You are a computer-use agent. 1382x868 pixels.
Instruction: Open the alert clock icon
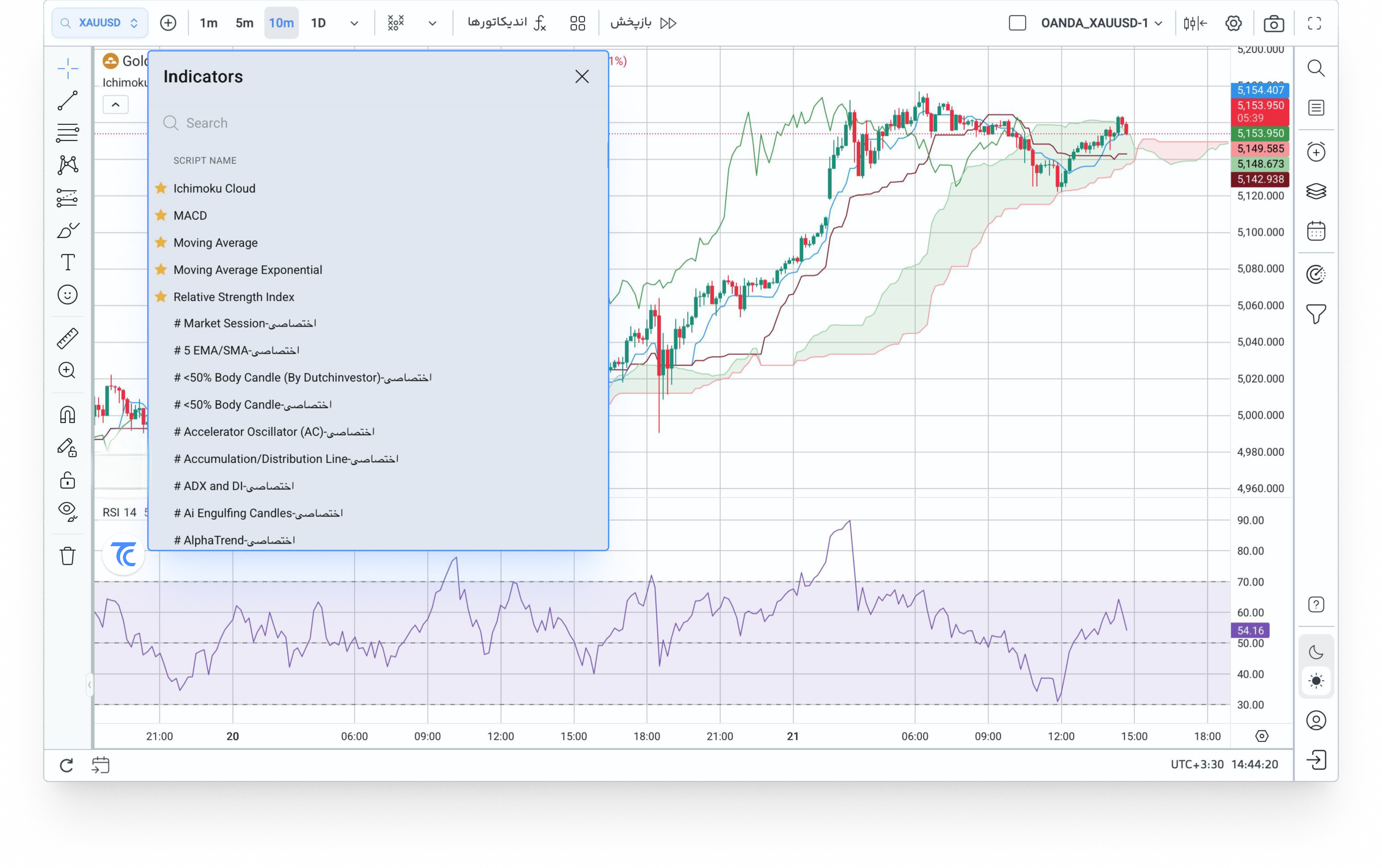pos(1316,152)
